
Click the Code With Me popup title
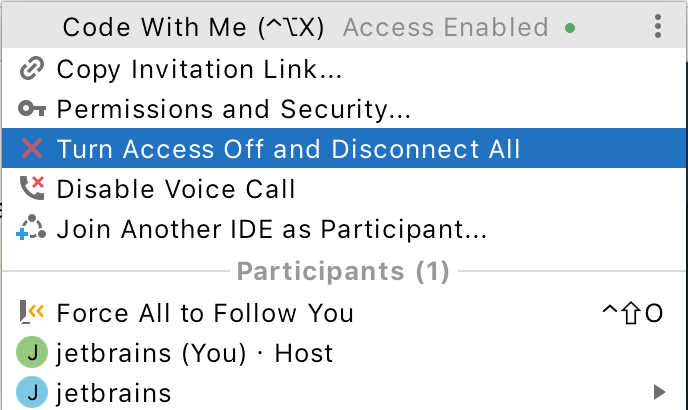pyautogui.click(x=193, y=27)
